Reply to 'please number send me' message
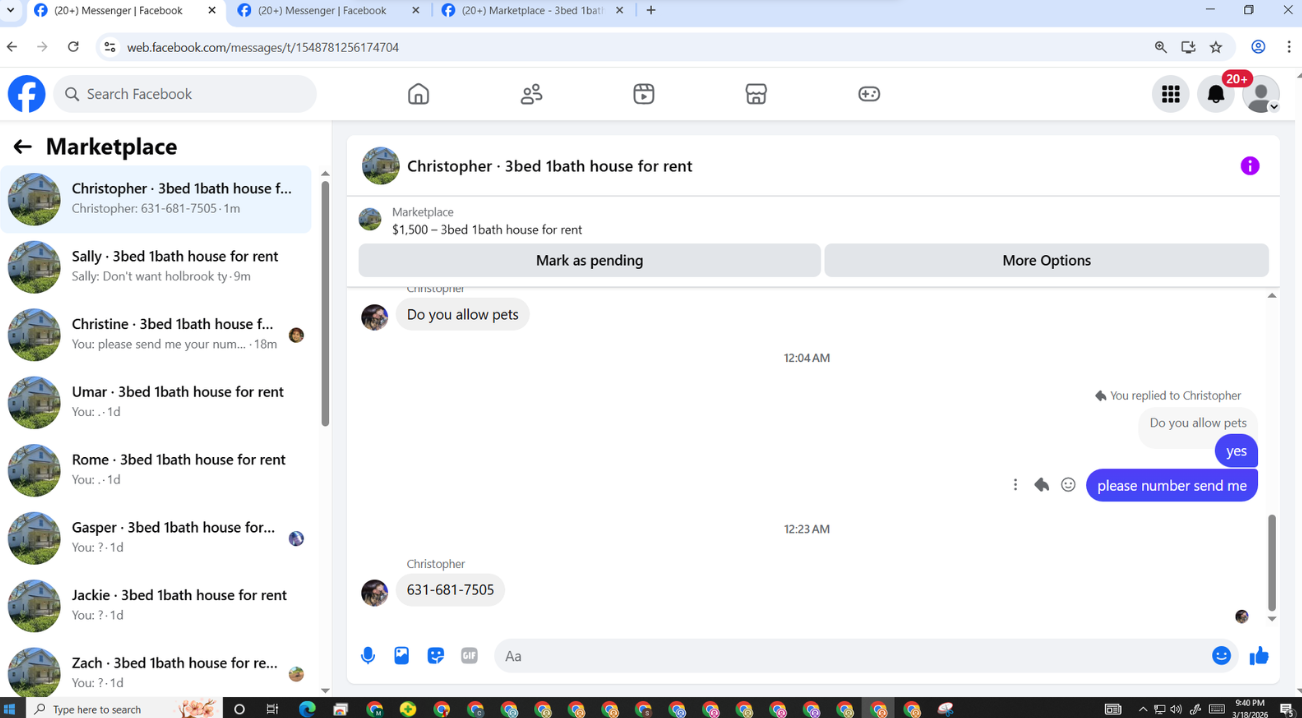The width and height of the screenshot is (1302, 718). (x=1041, y=485)
